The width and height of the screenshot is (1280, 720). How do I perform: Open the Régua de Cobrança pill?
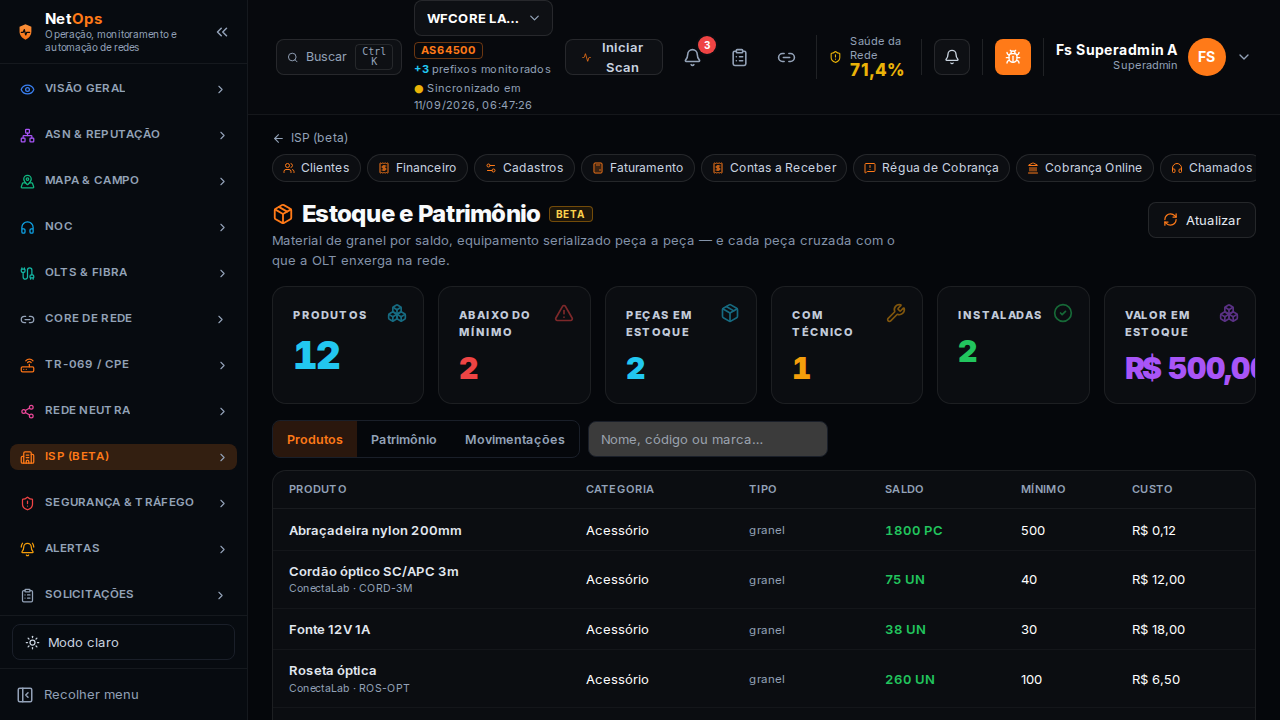[931, 168]
